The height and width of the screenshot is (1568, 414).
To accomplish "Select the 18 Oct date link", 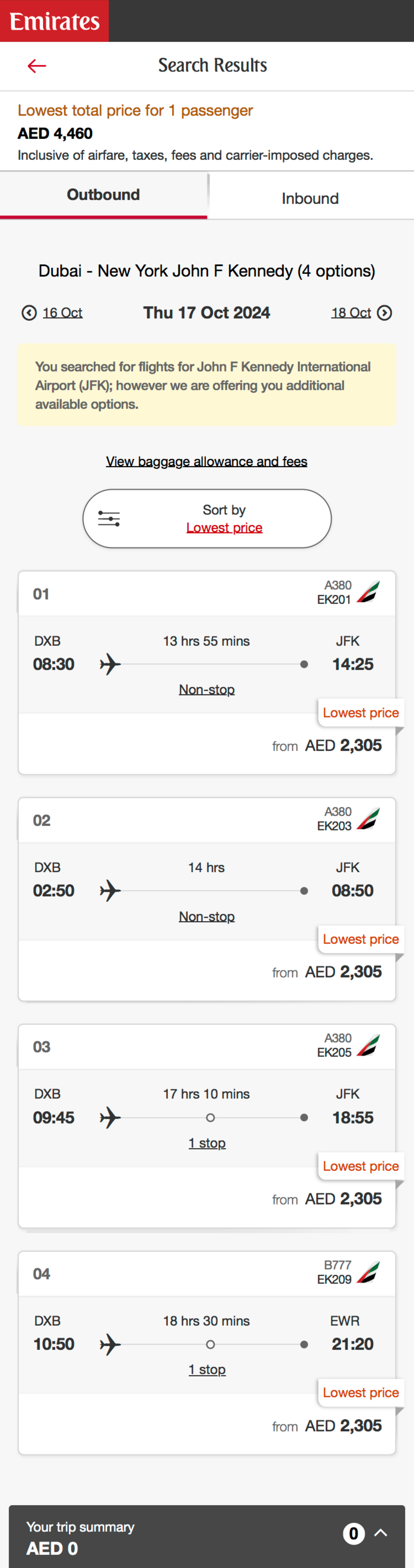I will coord(351,313).
